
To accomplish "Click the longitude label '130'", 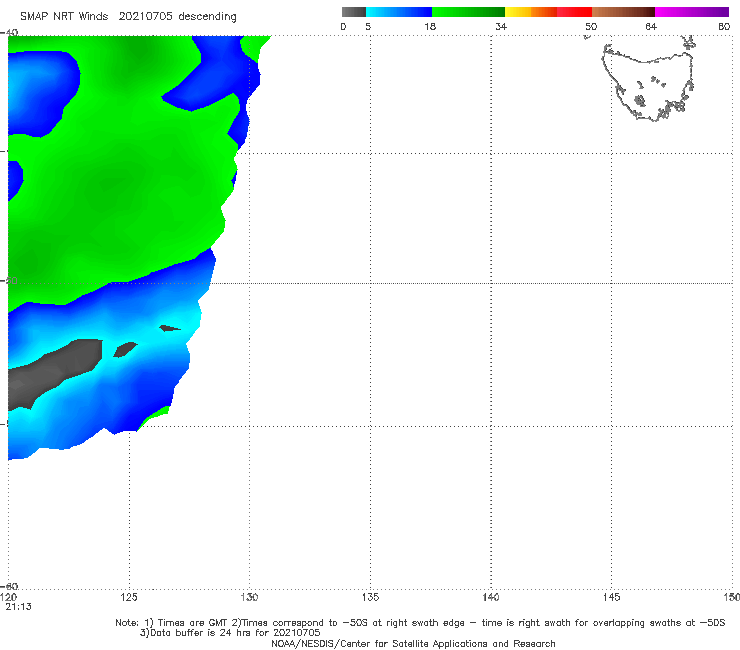I will pos(249,598).
